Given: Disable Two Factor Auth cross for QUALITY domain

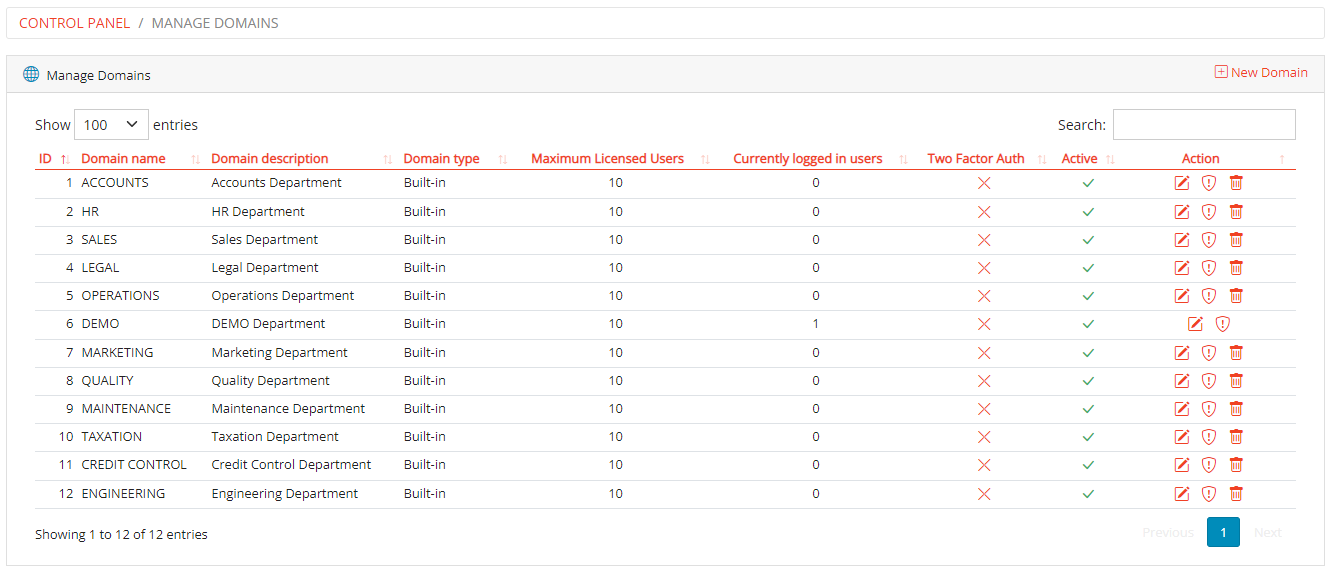Looking at the screenshot, I should point(983,380).
